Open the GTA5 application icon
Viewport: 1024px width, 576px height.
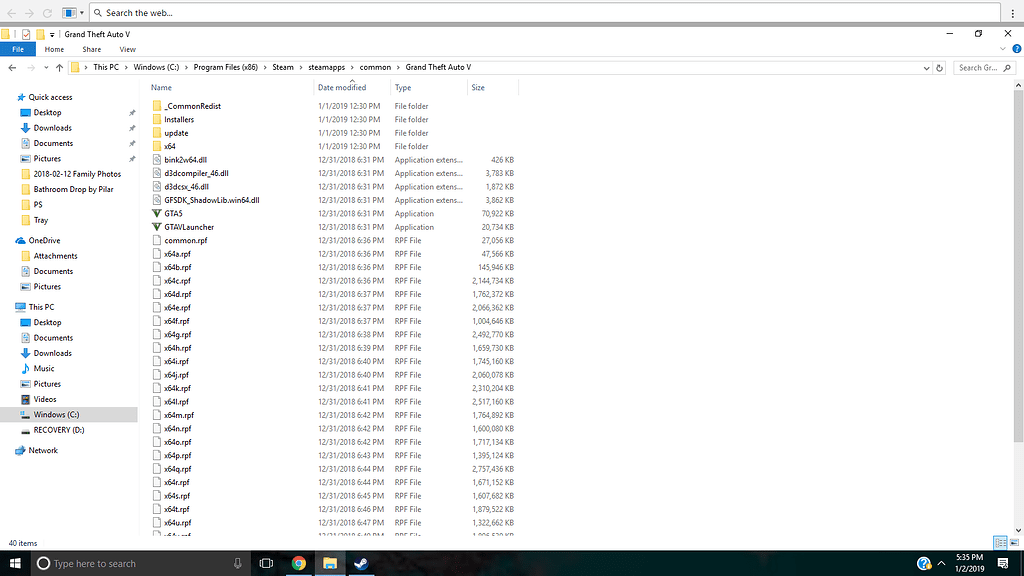157,214
